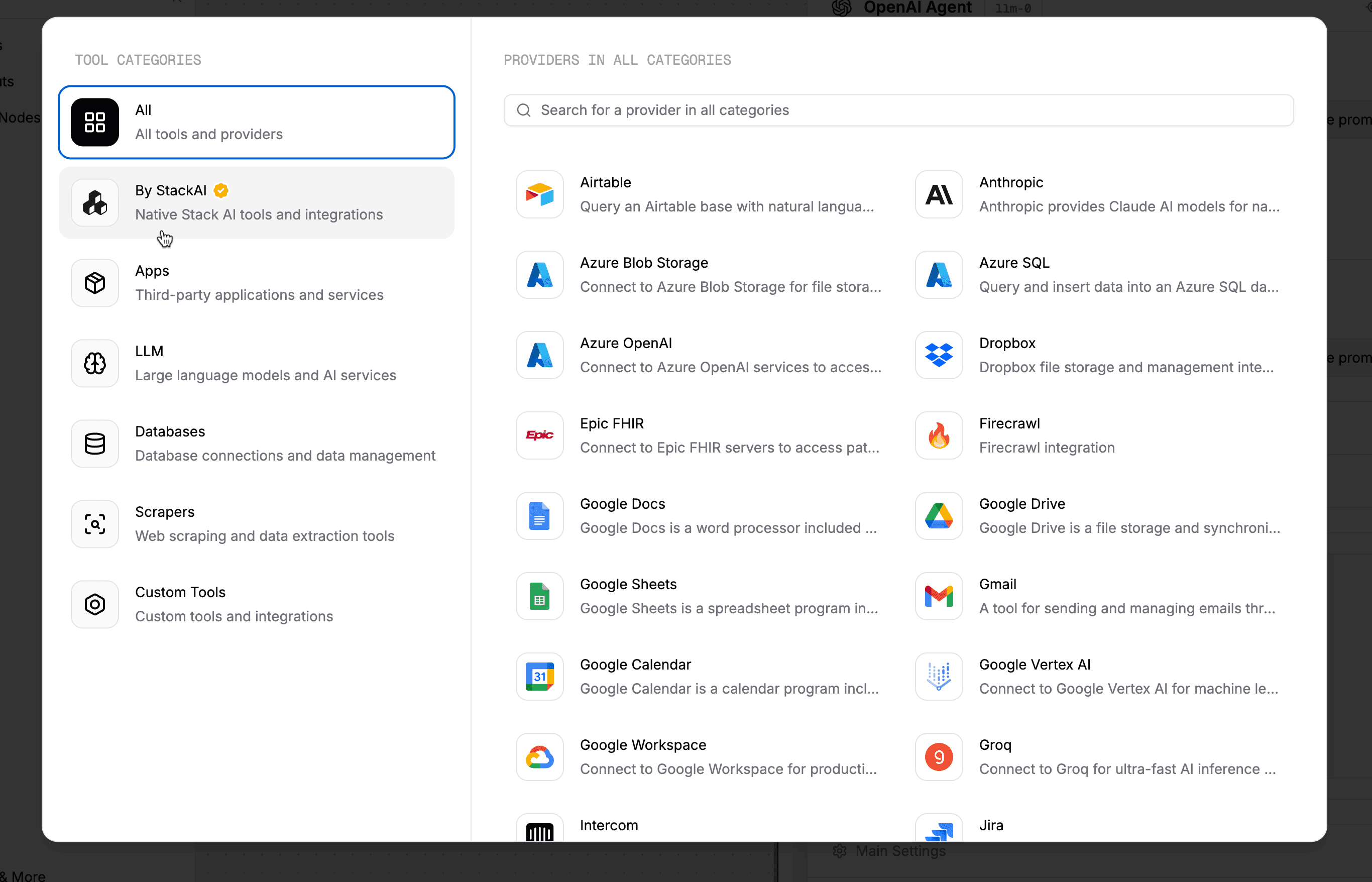1372x882 pixels.
Task: Select the Firecrawl flame icon
Action: point(939,436)
